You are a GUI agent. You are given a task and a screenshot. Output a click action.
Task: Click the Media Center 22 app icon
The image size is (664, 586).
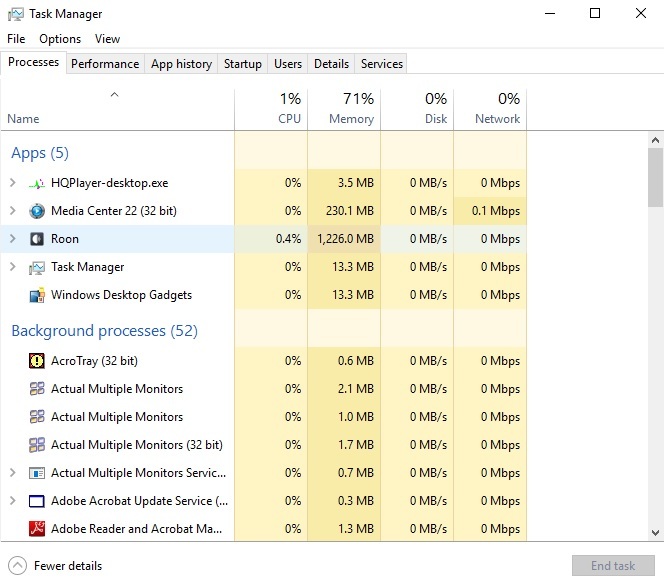[37, 211]
